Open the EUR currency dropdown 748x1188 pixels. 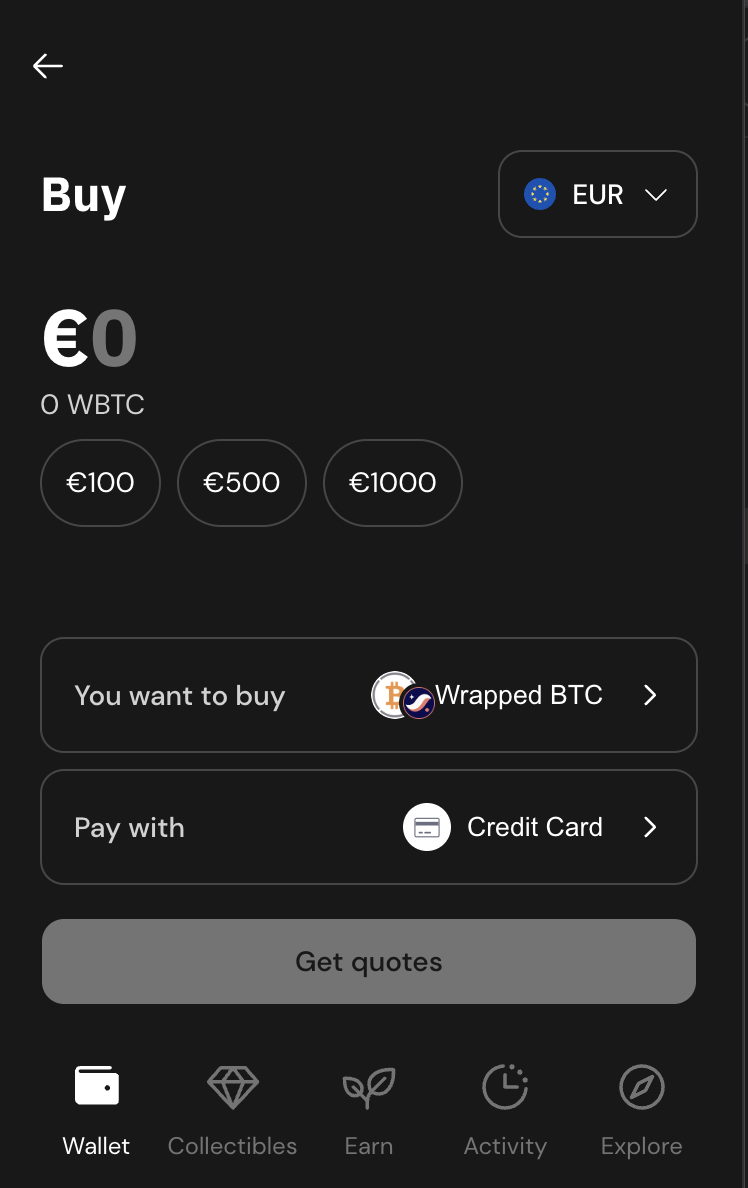[x=598, y=194]
